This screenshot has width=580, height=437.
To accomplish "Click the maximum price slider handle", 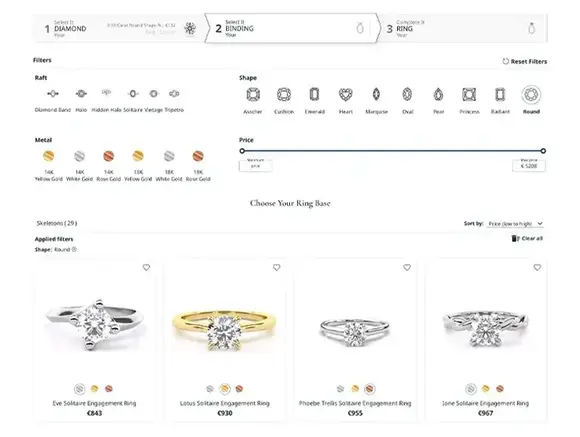I will tap(543, 151).
